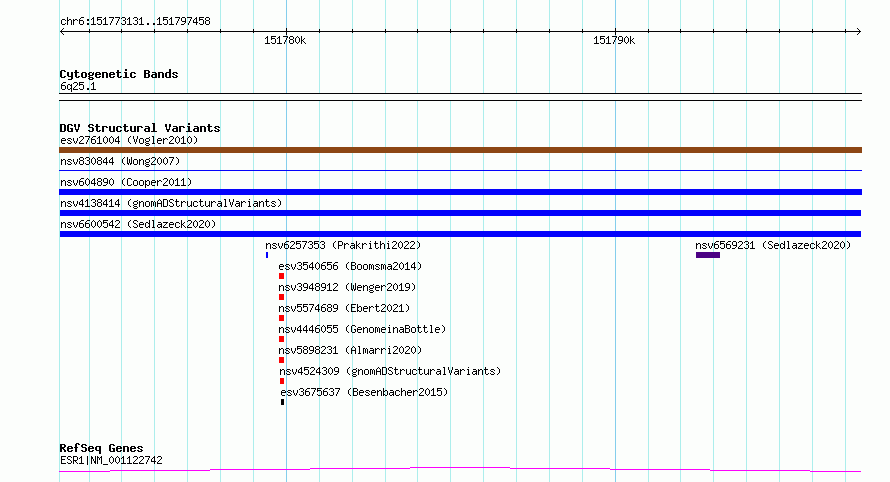Select the red nsv3948912 Wenger2019 marker
Image resolution: width=890 pixels, height=482 pixels.
282,297
